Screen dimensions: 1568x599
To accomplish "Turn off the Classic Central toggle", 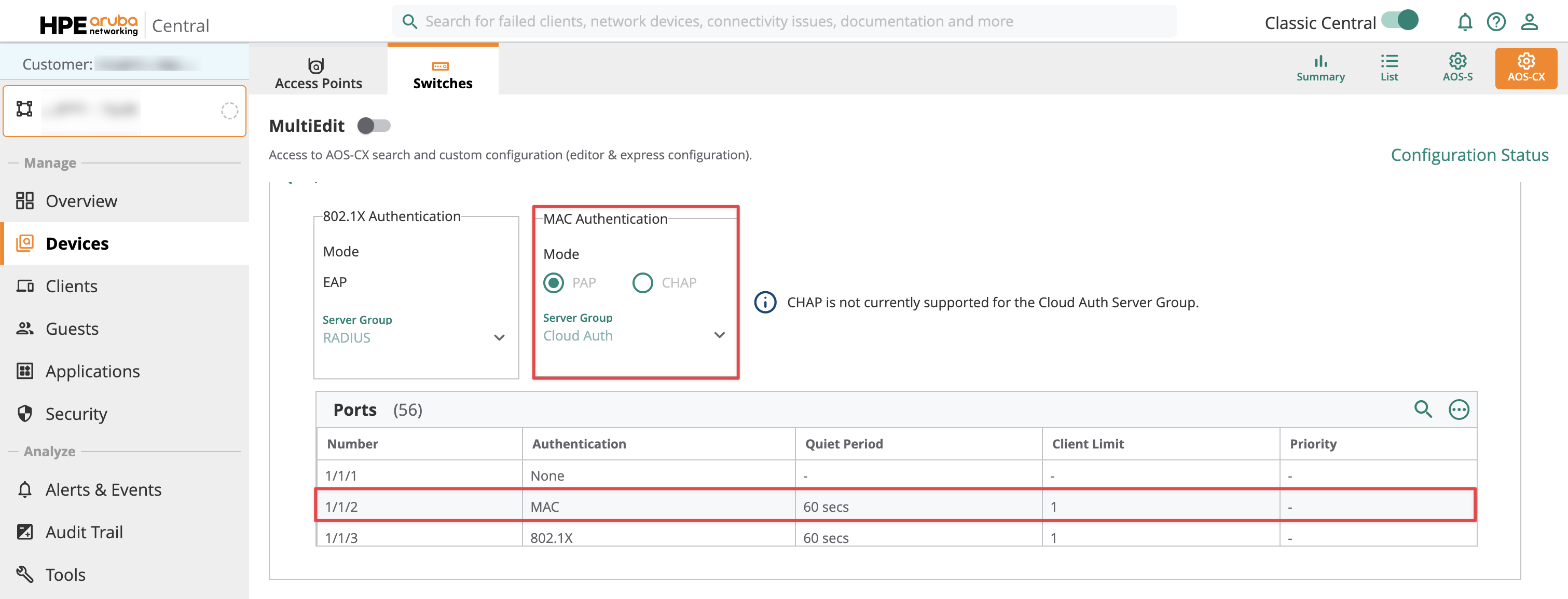I will point(1399,21).
